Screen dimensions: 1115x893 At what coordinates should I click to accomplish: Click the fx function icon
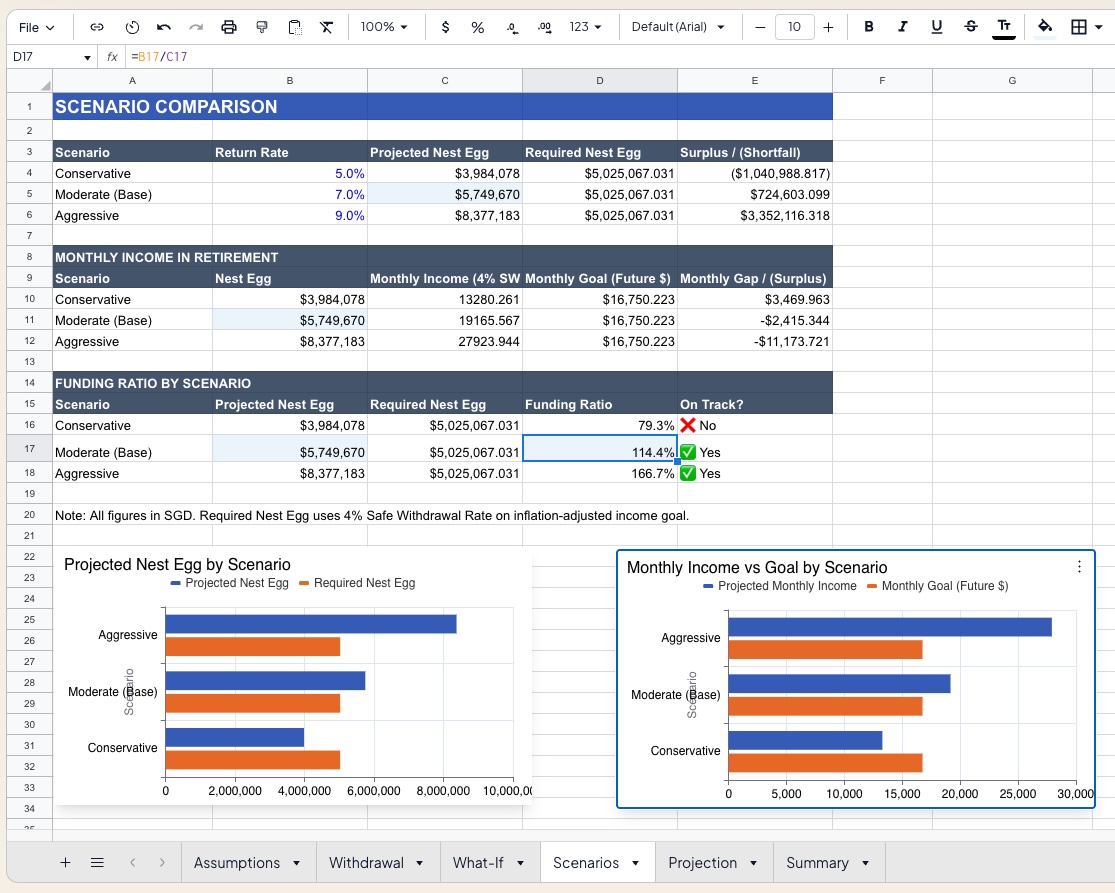(x=112, y=57)
